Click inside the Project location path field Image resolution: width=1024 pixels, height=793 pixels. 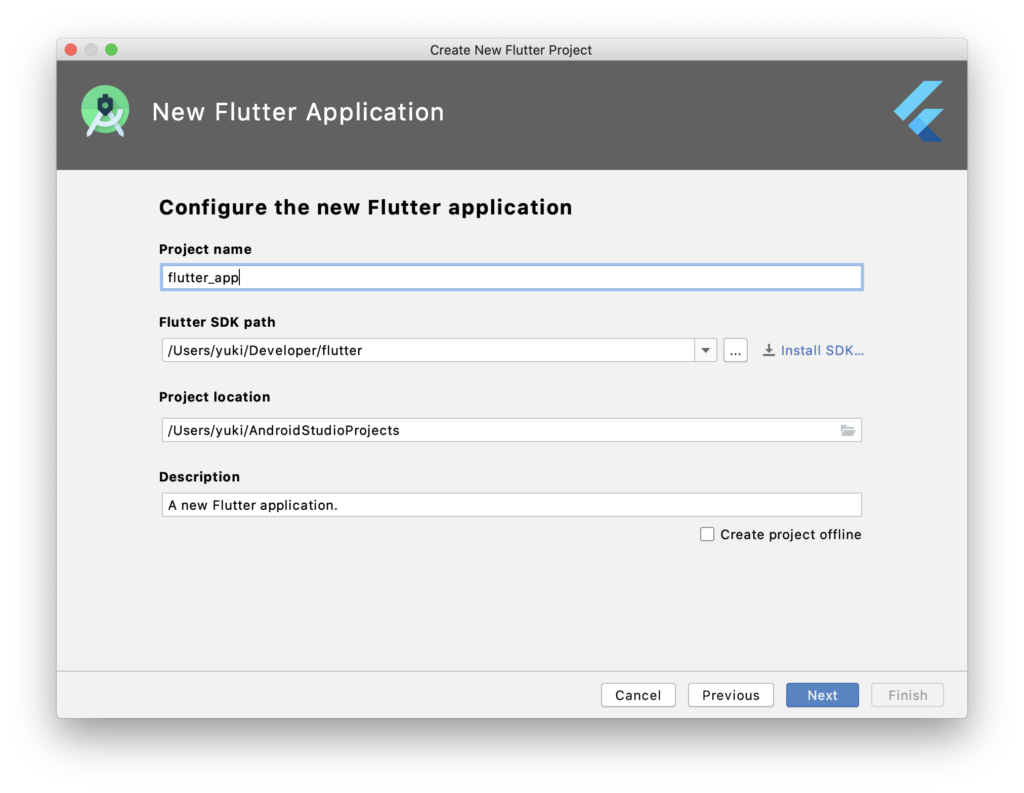pos(498,431)
